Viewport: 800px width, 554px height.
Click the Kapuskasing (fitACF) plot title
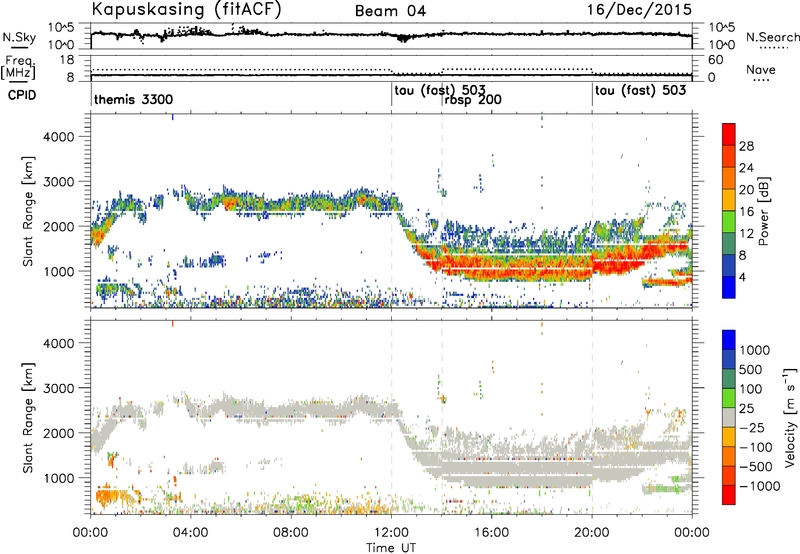(187, 10)
